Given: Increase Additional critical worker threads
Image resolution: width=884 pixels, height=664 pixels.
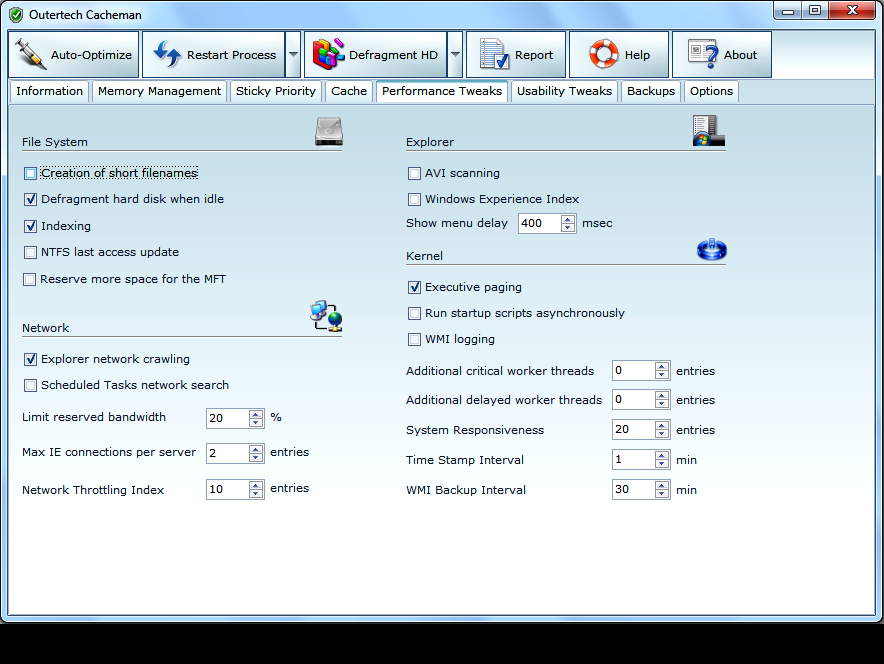Looking at the screenshot, I should click(662, 367).
